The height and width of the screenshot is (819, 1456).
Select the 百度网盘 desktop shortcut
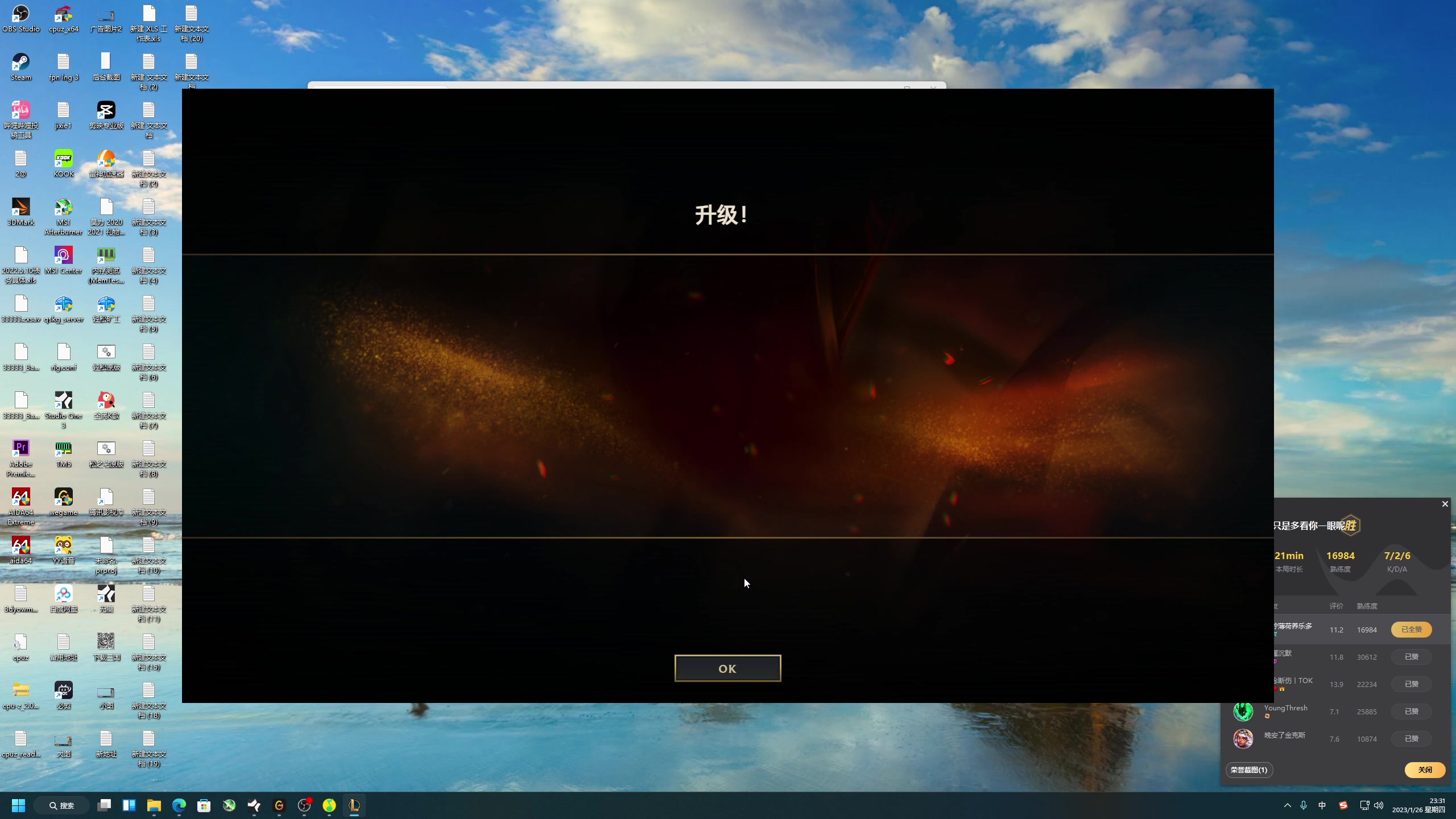tap(64, 599)
